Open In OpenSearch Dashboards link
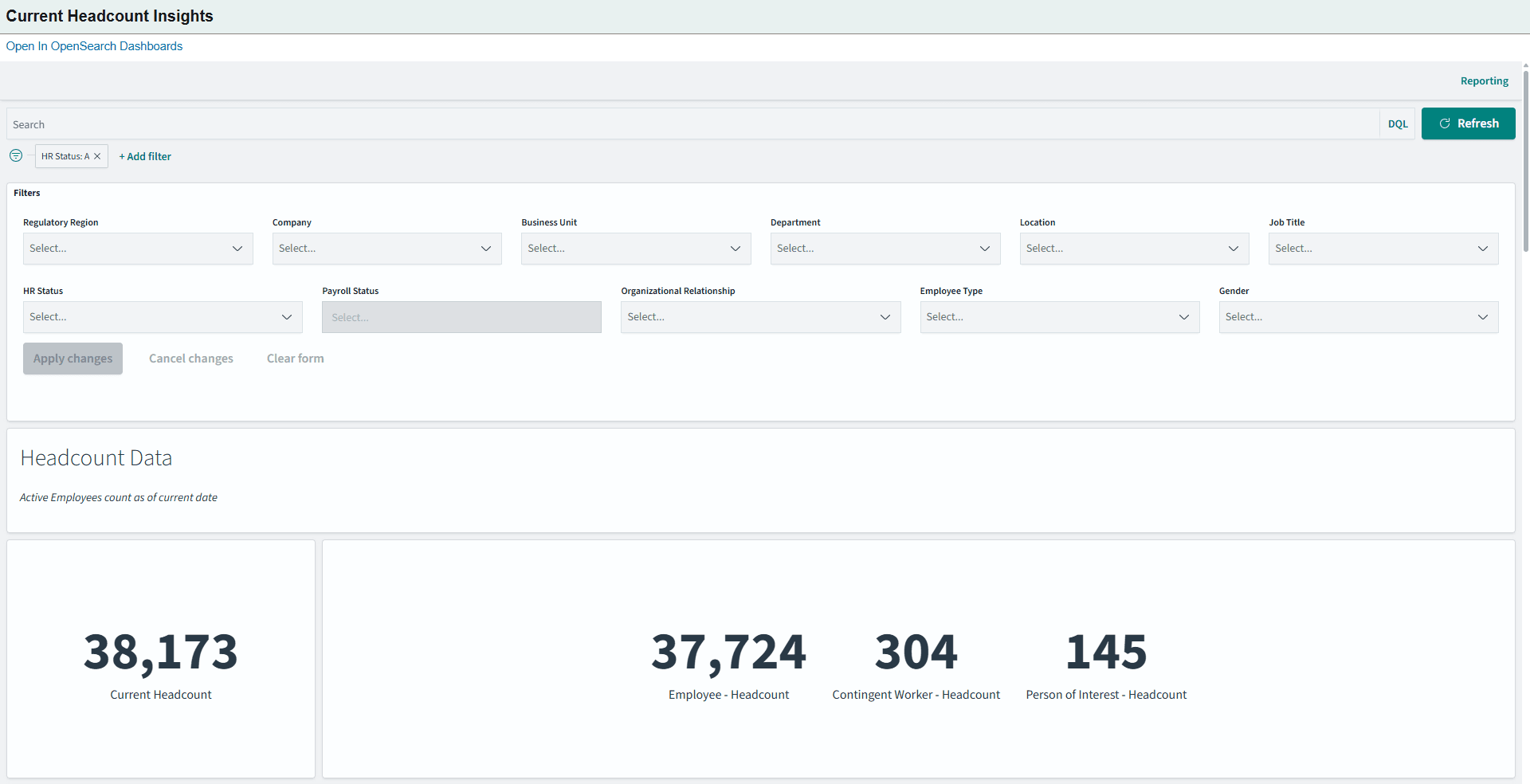This screenshot has height=784, width=1530. pyautogui.click(x=93, y=45)
